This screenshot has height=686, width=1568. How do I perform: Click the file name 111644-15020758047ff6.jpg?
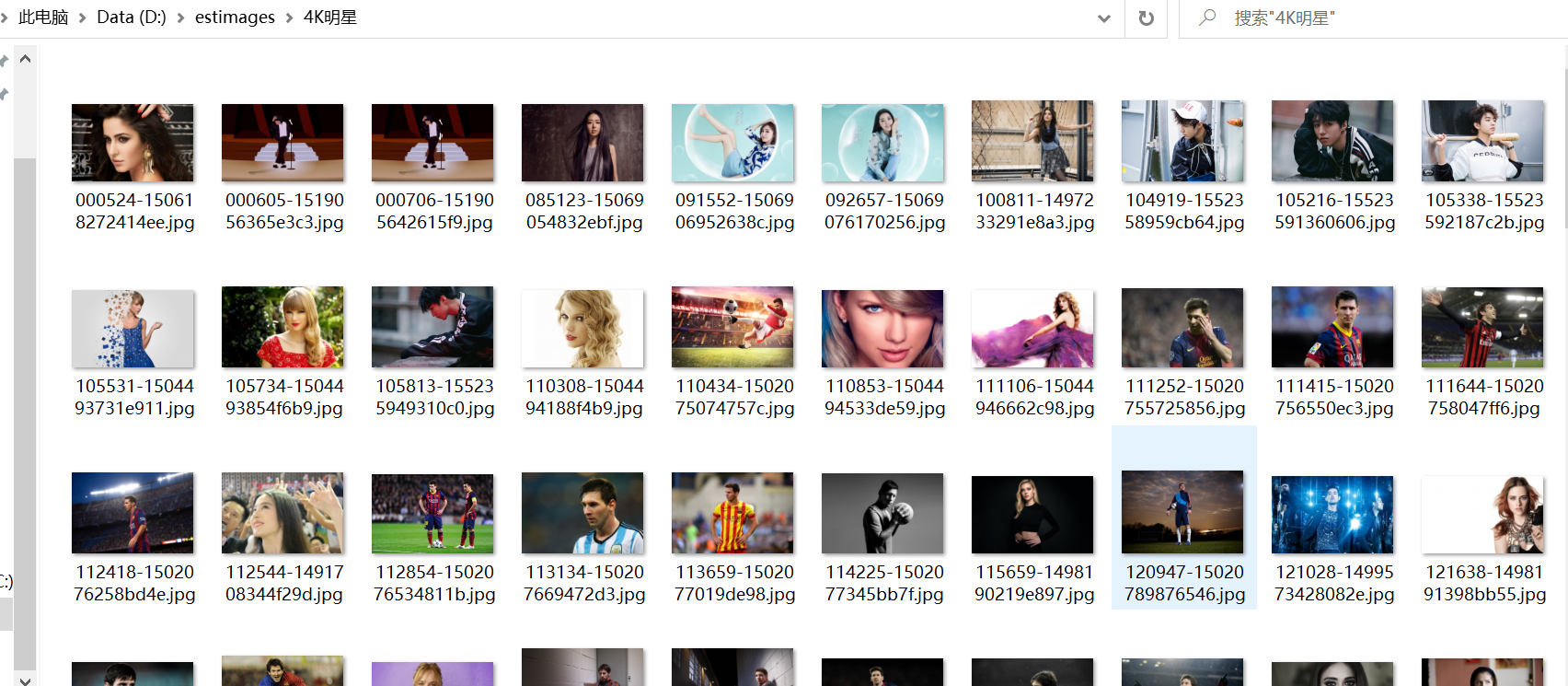coord(1484,397)
